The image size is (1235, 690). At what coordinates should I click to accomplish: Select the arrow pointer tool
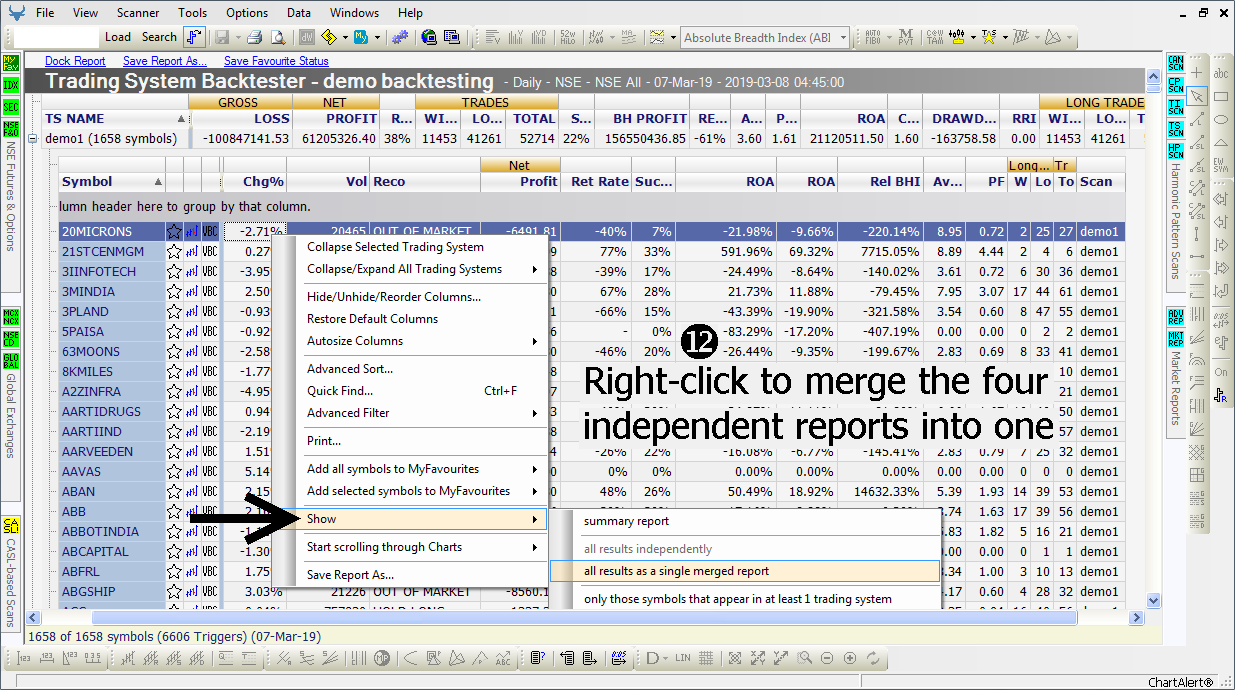click(x=1197, y=96)
